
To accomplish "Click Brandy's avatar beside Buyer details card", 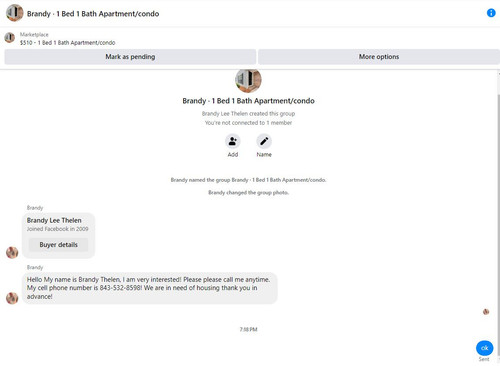I will point(12,252).
